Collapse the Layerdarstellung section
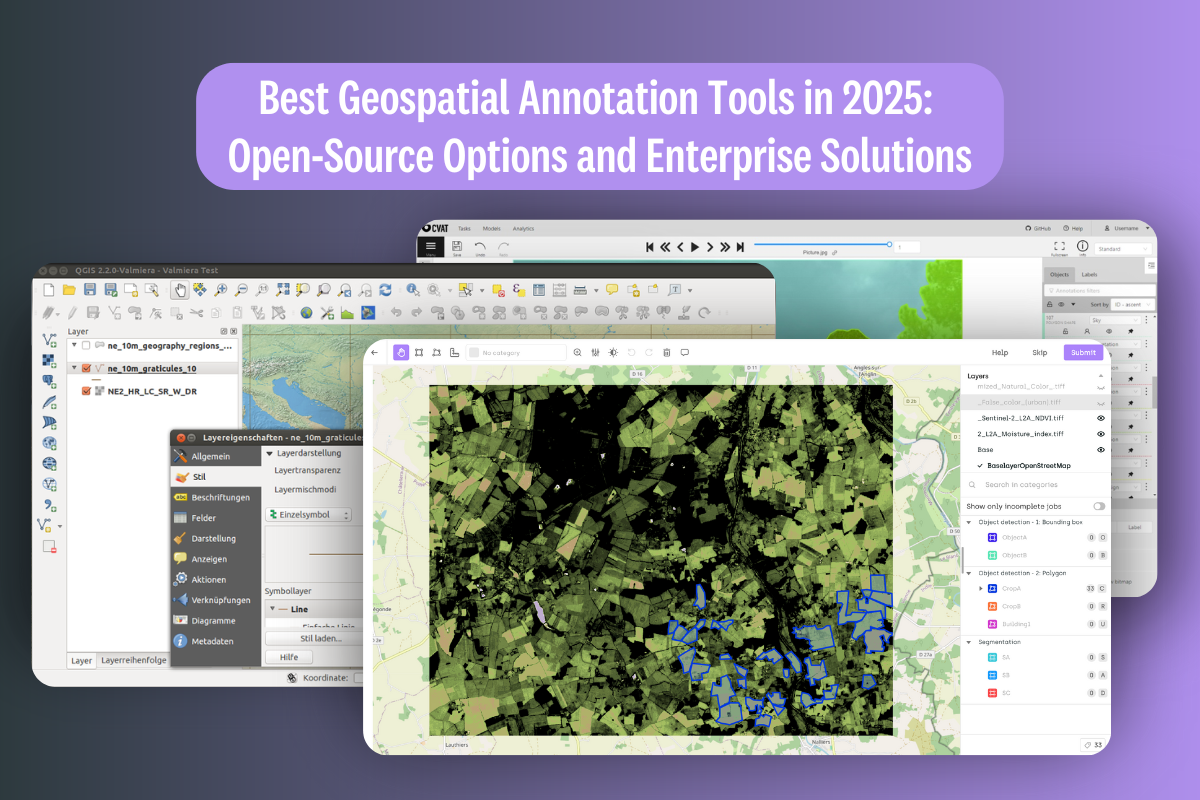 click(270, 453)
